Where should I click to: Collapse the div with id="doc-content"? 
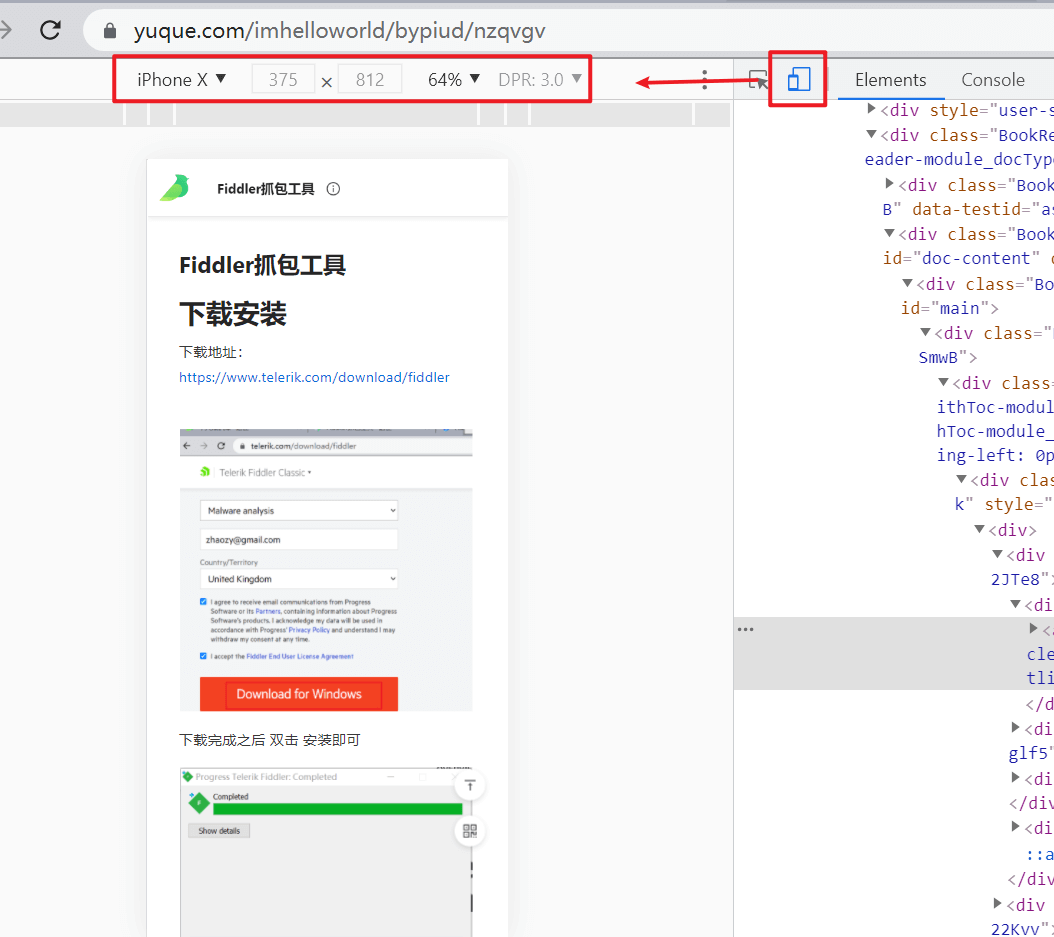click(889, 233)
